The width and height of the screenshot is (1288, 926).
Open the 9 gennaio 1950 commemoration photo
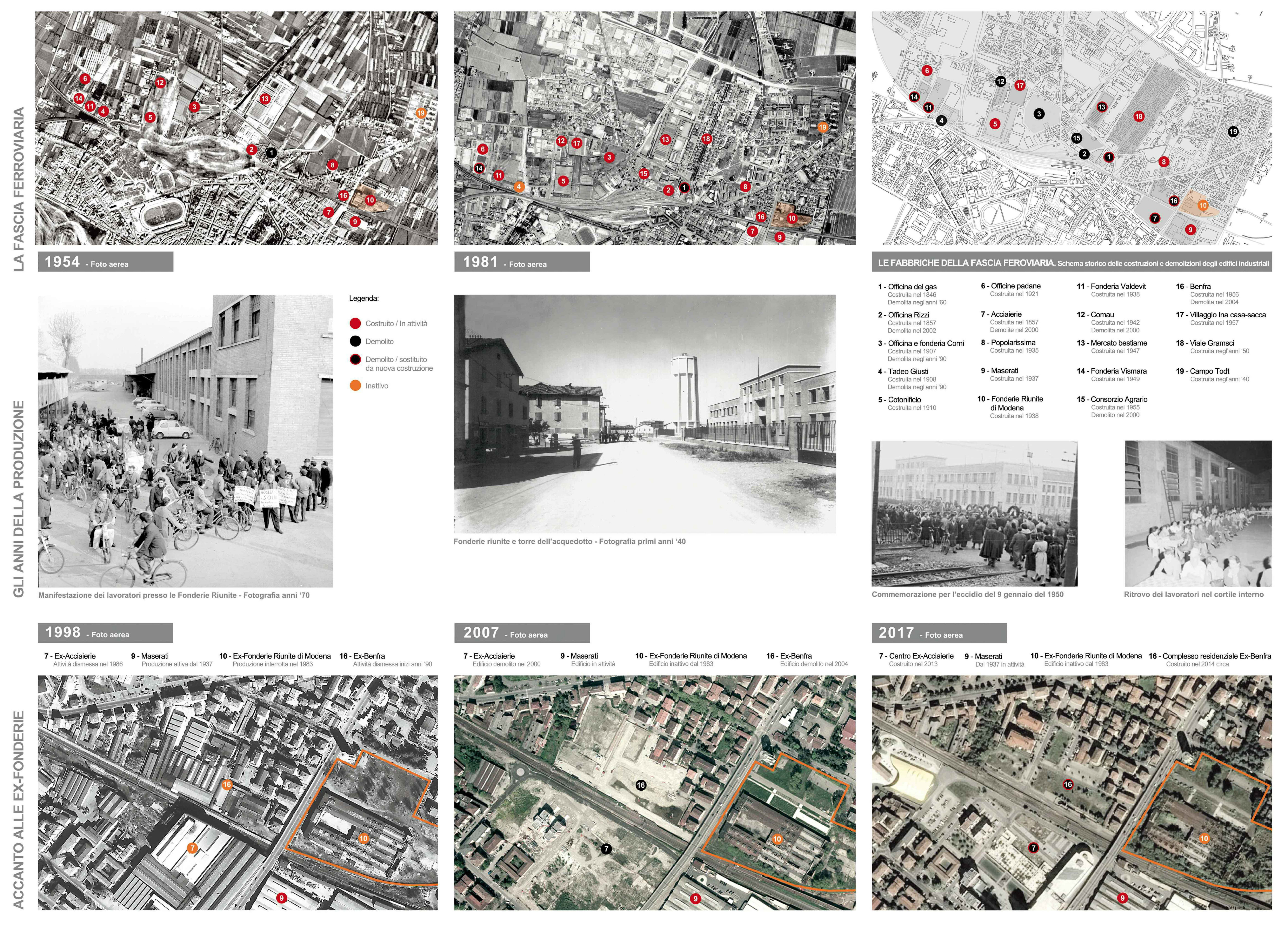click(975, 513)
